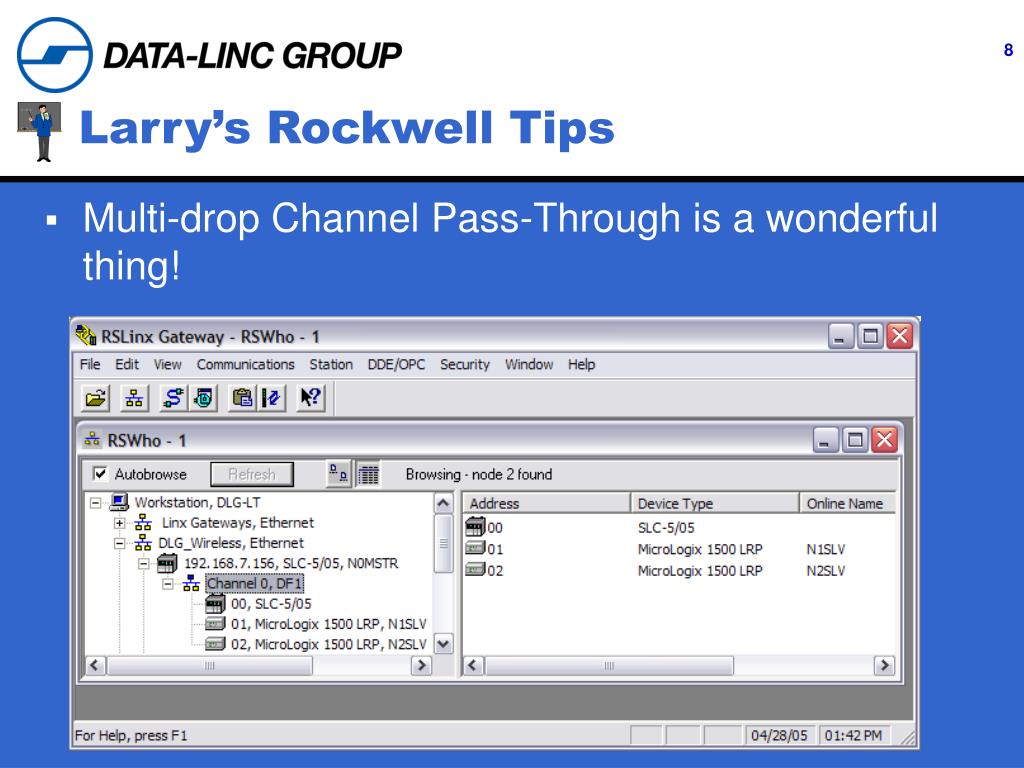
Task: Sort by the Device Type column header
Action: pos(715,503)
